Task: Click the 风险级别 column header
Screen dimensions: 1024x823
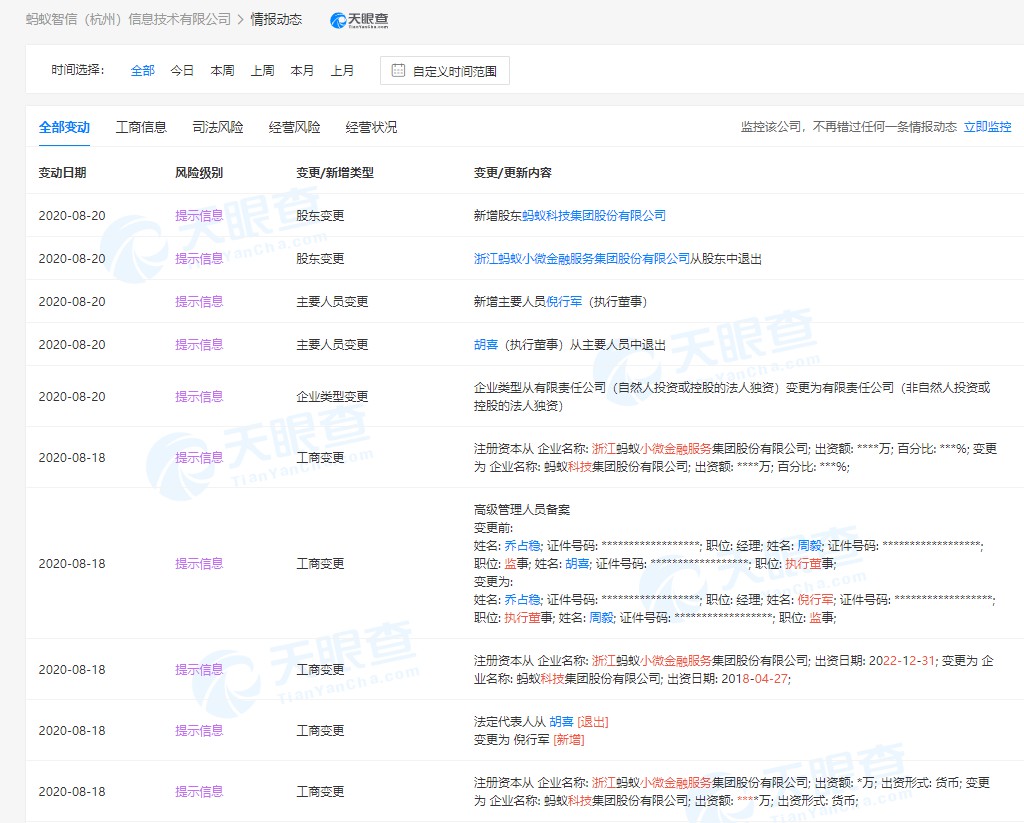Action: pyautogui.click(x=199, y=173)
